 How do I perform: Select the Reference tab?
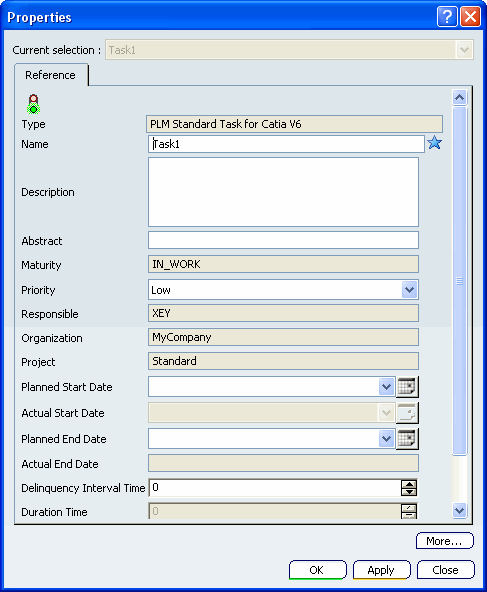coord(51,75)
